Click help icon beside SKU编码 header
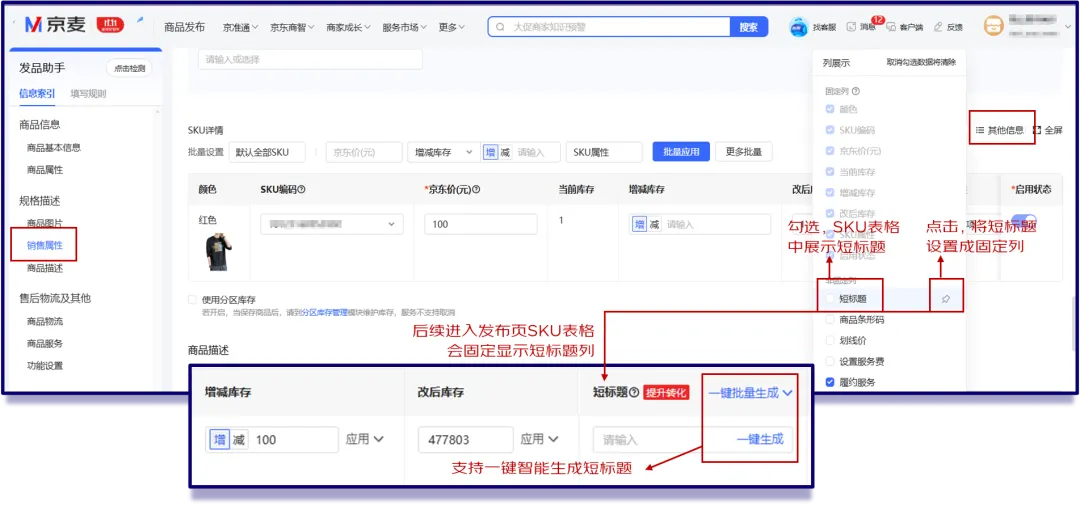Viewport: 1080px width, 506px height. 301,189
